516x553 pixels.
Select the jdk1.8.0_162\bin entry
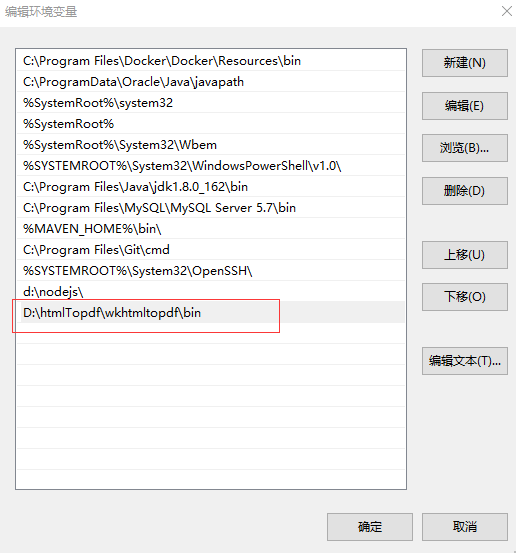[211, 187]
